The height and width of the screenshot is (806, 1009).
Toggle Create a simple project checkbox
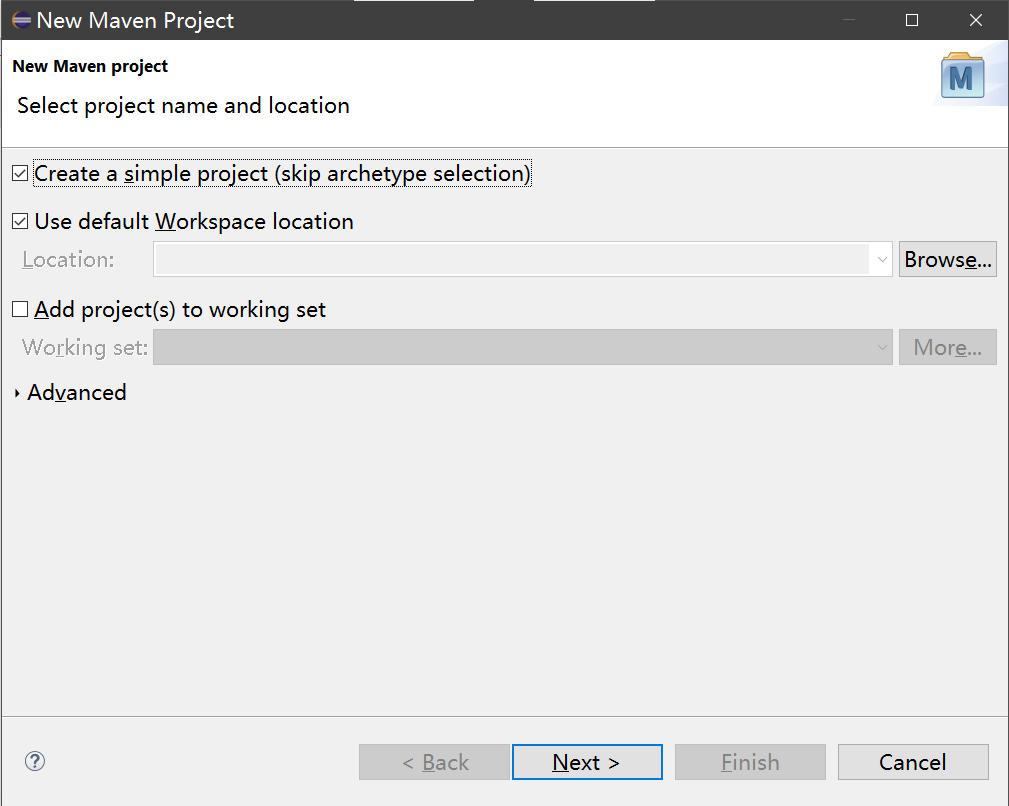coord(20,174)
